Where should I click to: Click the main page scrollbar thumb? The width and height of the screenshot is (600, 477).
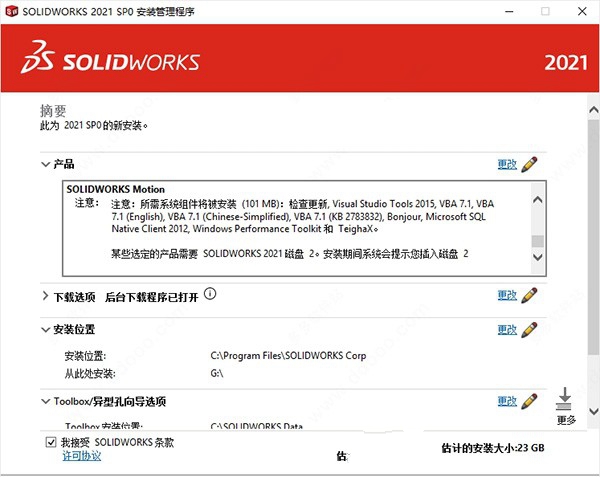tap(593, 237)
